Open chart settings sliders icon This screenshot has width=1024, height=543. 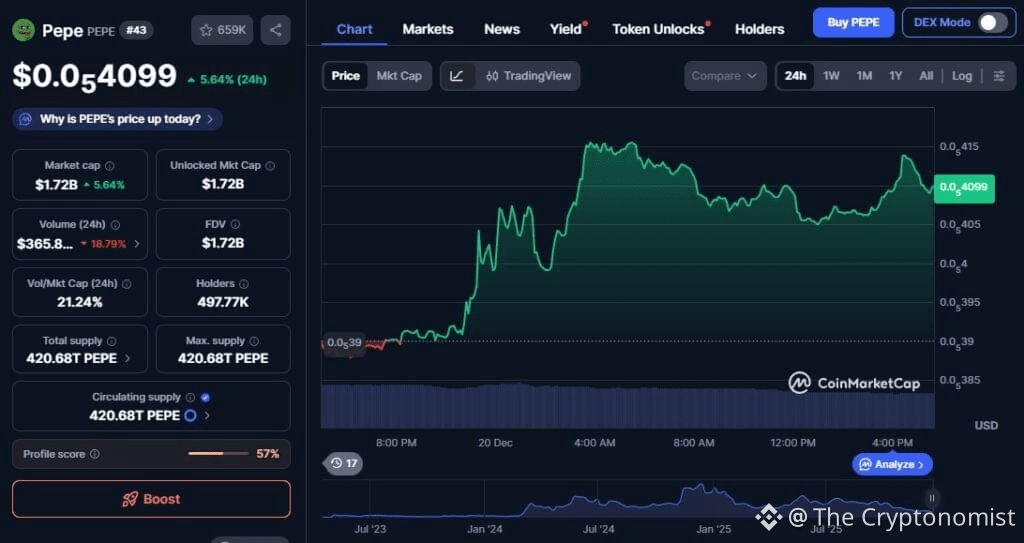999,76
